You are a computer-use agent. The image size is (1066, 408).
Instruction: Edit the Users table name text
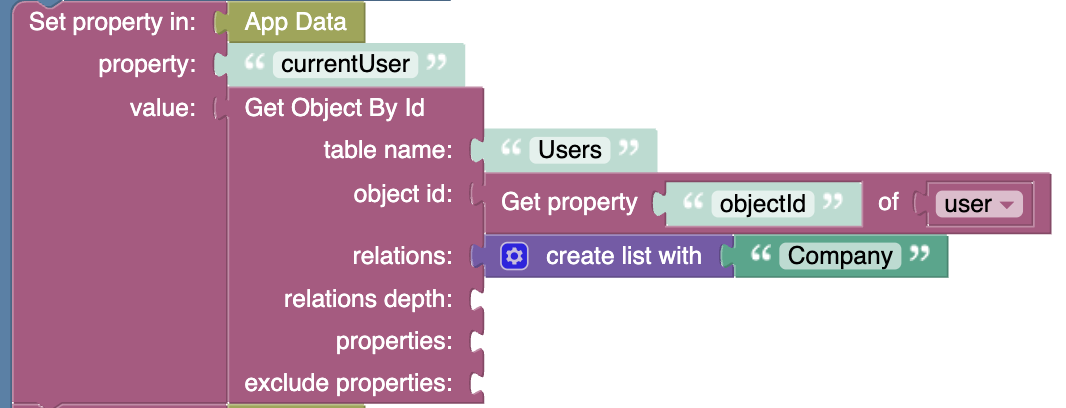tap(570, 150)
